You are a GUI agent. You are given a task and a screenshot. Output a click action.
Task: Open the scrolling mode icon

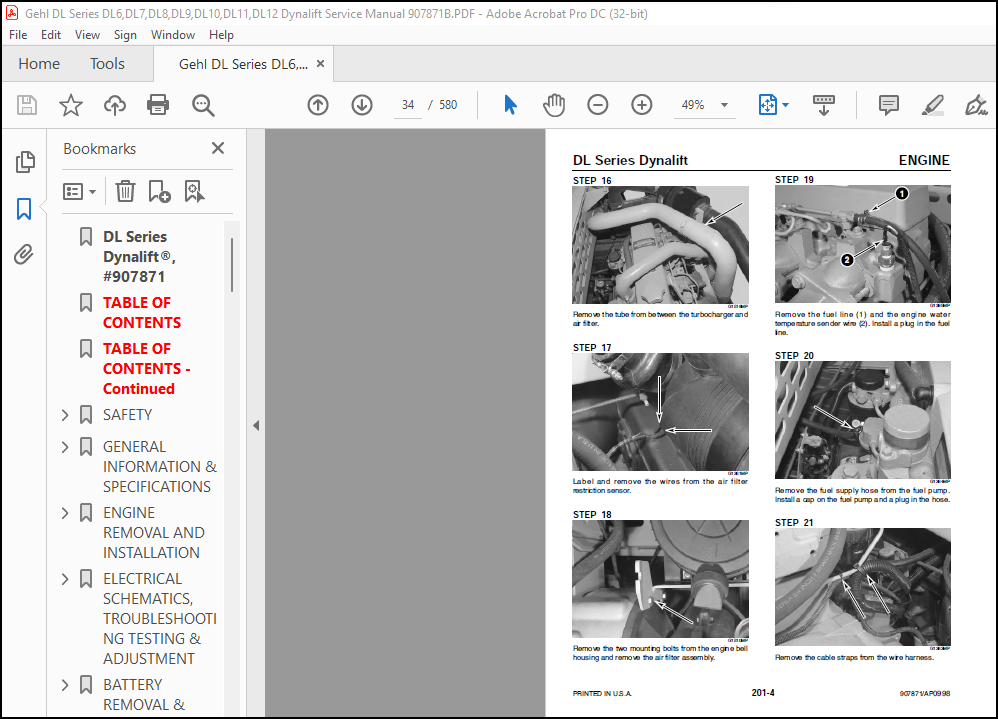[824, 104]
